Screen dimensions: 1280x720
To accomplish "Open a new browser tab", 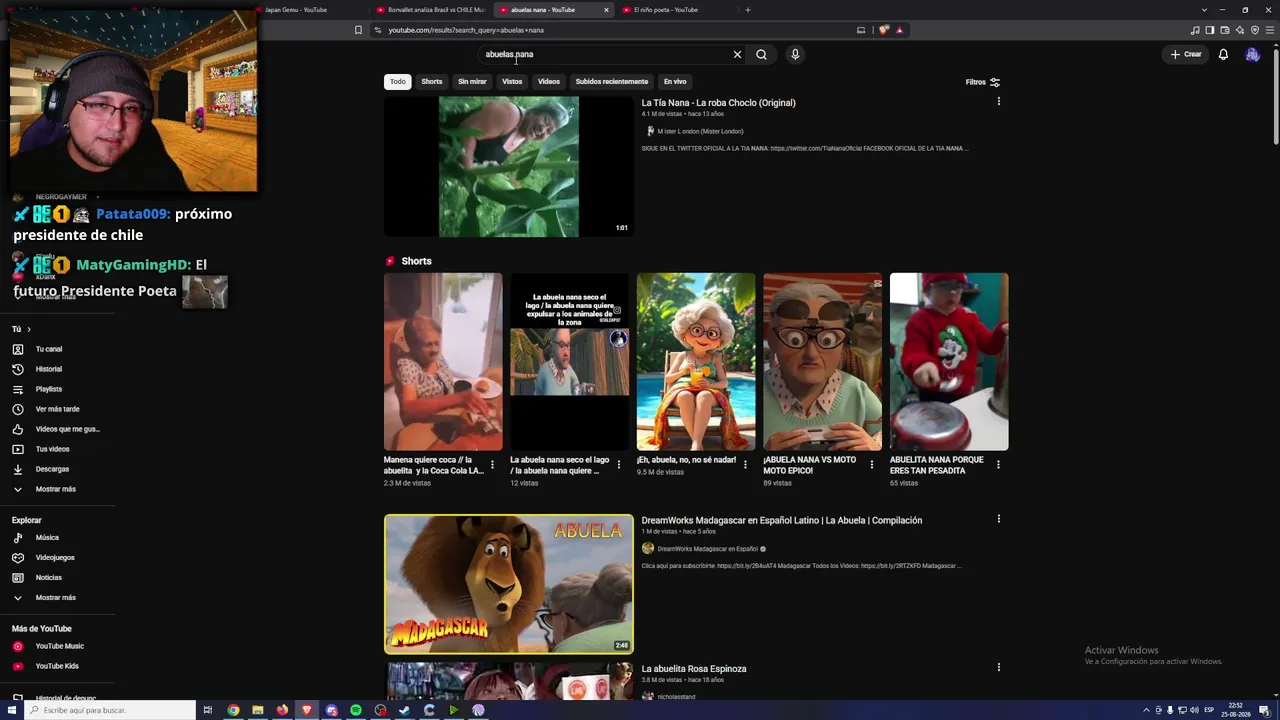I will [748, 10].
